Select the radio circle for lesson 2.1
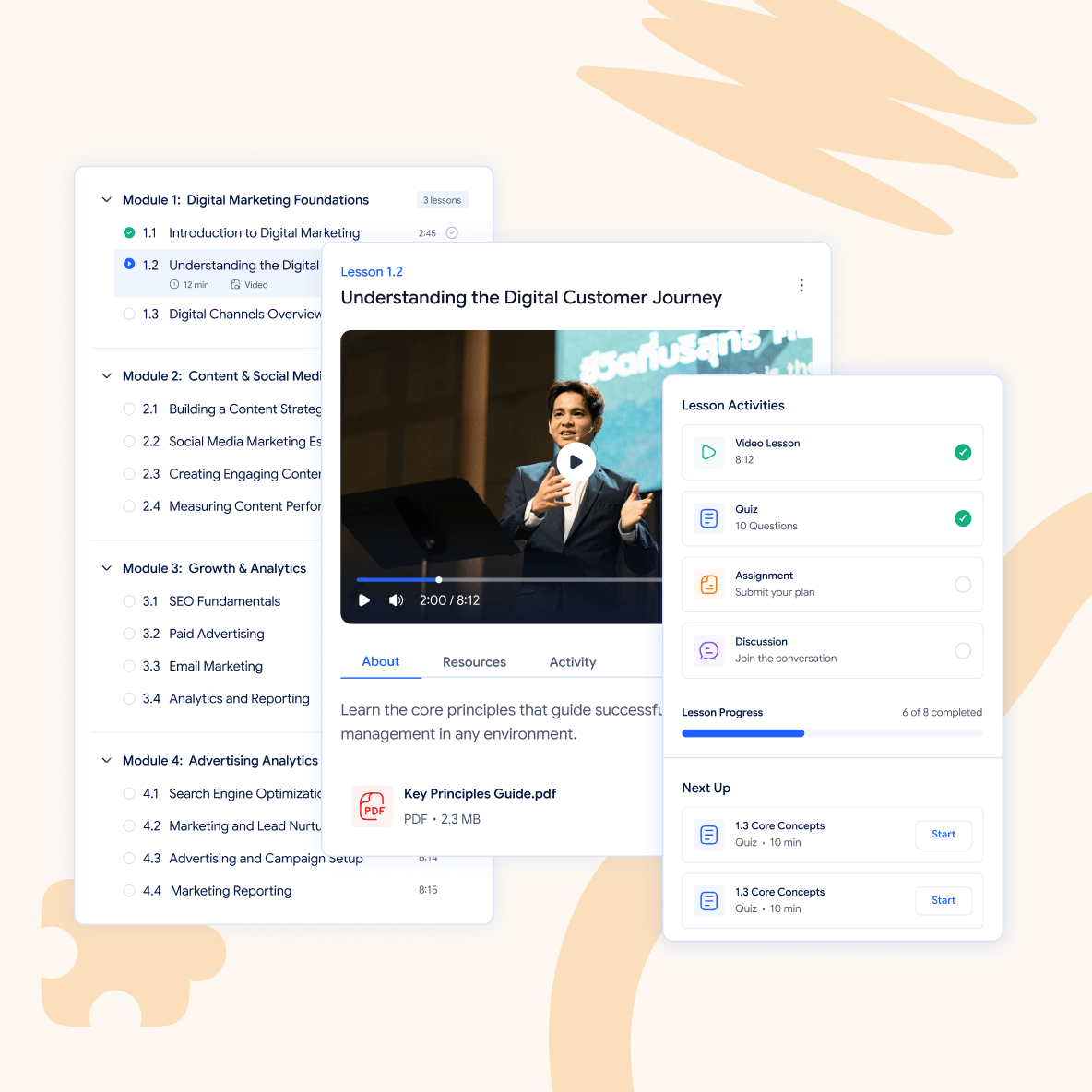Viewport: 1092px width, 1092px height. tap(129, 409)
